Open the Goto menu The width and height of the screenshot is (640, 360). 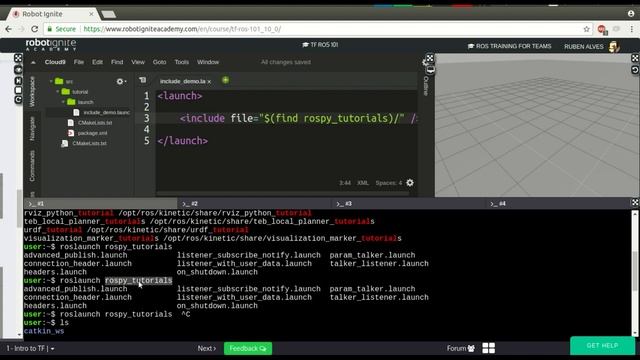point(159,62)
